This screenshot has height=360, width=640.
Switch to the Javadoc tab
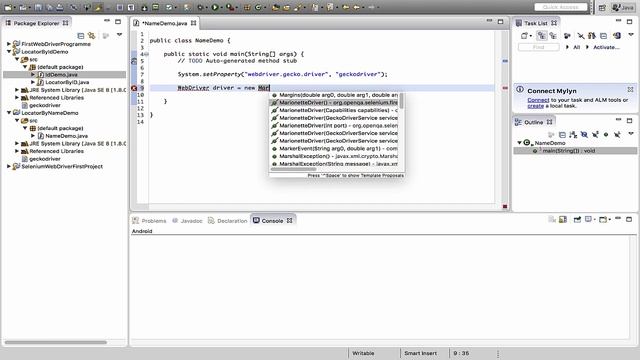click(187, 221)
